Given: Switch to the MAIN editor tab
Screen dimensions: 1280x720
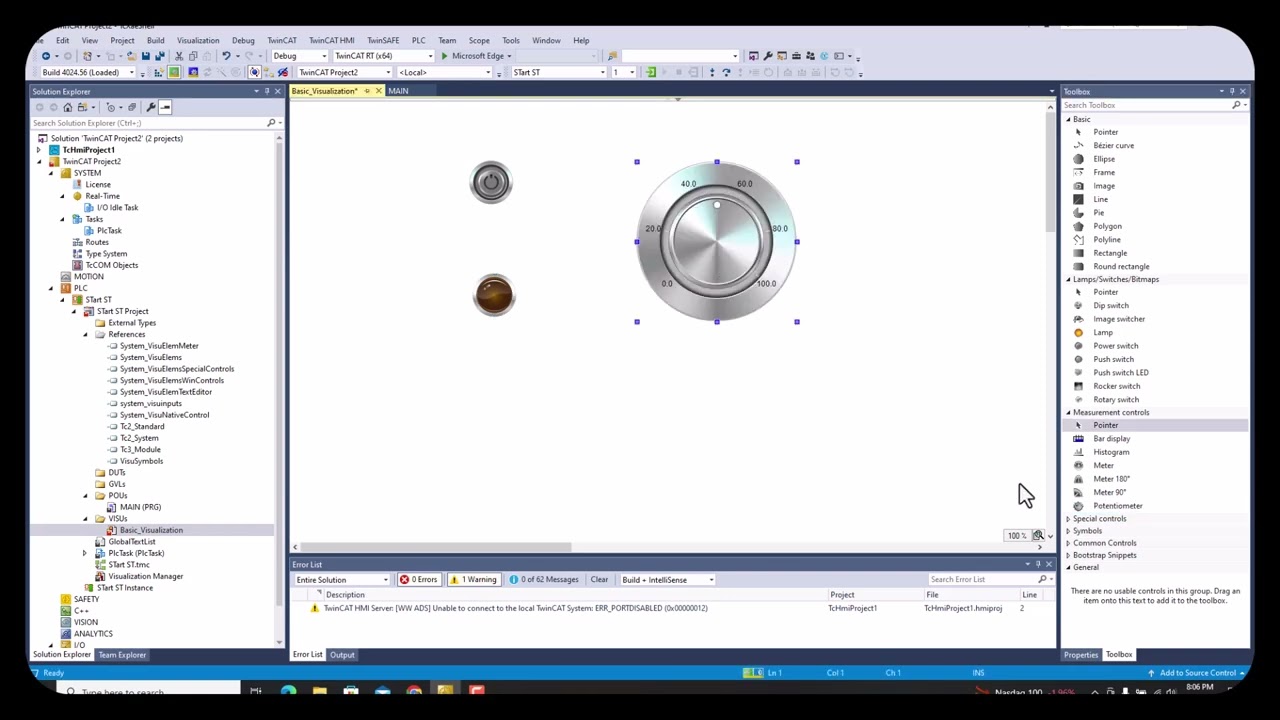Looking at the screenshot, I should 398,91.
